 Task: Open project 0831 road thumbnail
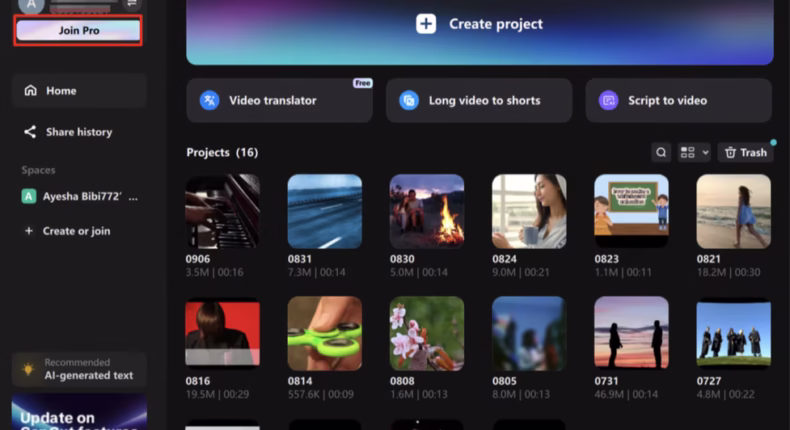pos(324,211)
